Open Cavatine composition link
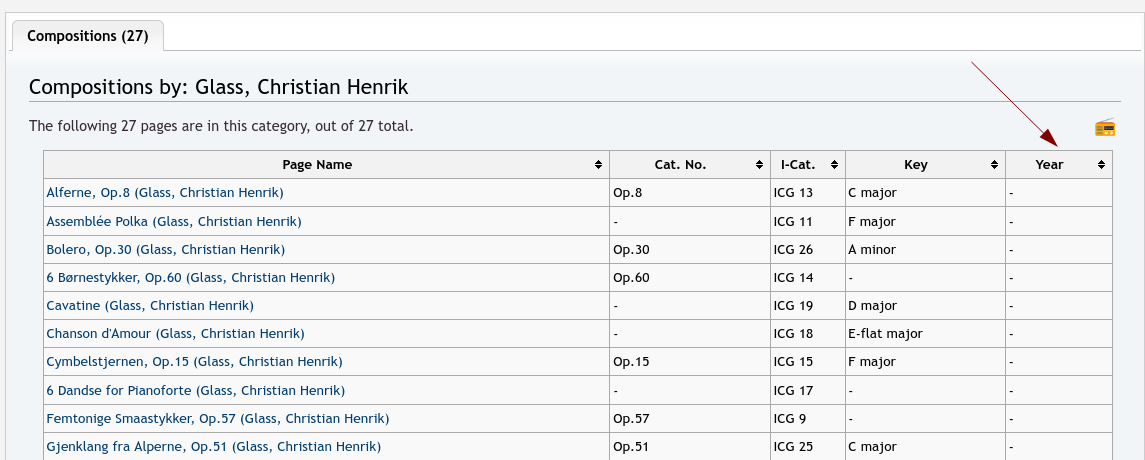The image size is (1145, 460). pos(150,305)
